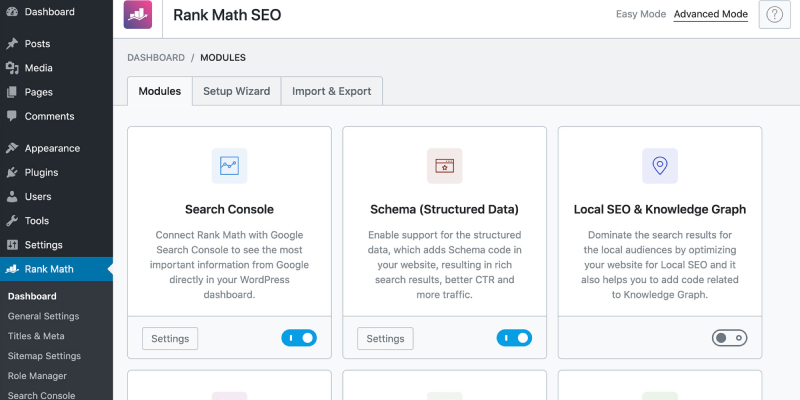Disable the Search Console module toggle
This screenshot has height=400, width=800.
(299, 338)
